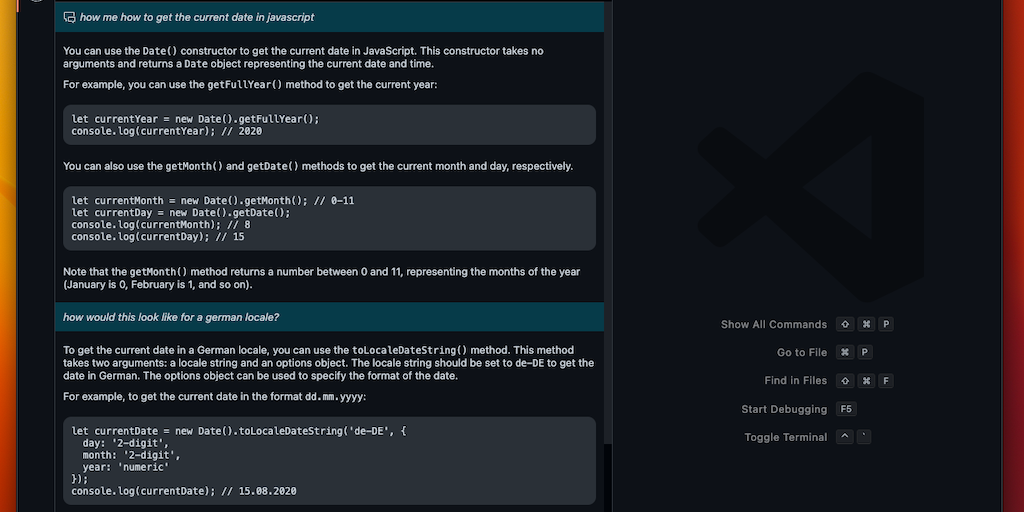Viewport: 1024px width, 512px height.
Task: Click the toLocaleDateString de-DE code block
Action: point(329,460)
